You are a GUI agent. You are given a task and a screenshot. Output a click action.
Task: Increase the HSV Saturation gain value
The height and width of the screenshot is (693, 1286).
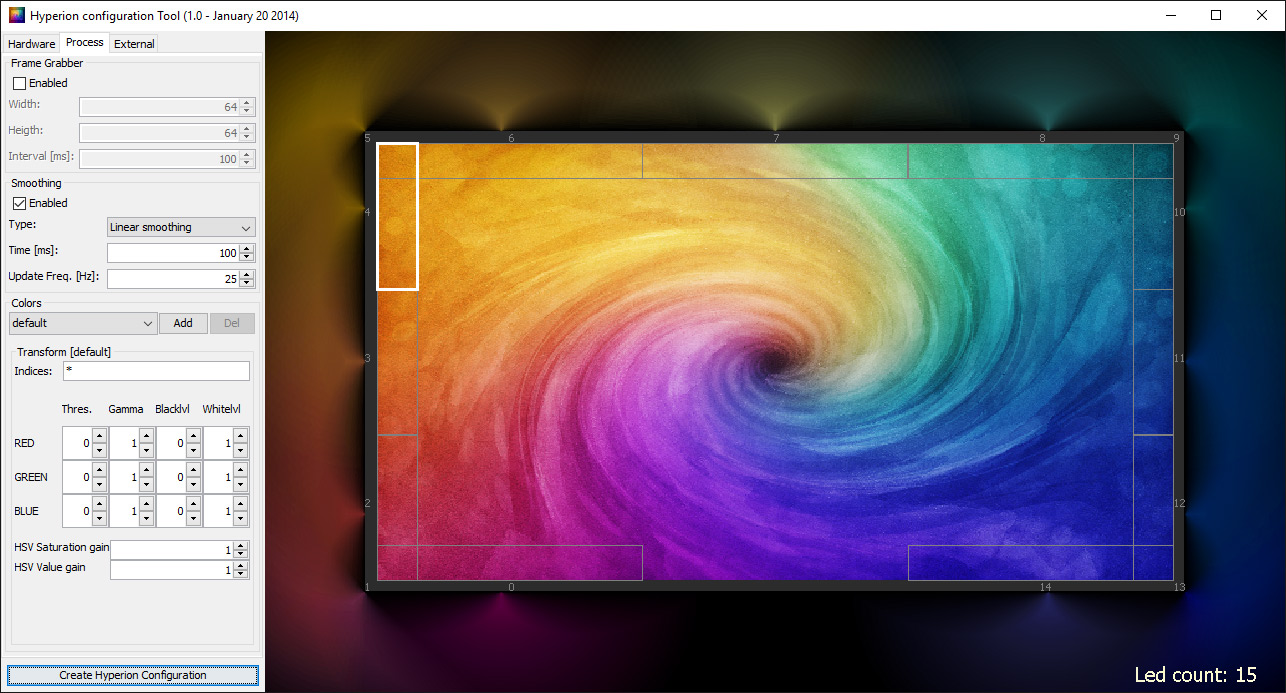[241, 546]
